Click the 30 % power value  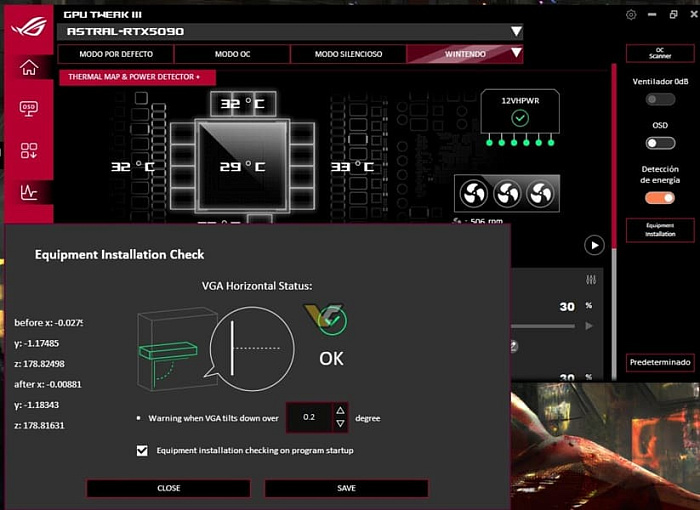click(x=567, y=307)
